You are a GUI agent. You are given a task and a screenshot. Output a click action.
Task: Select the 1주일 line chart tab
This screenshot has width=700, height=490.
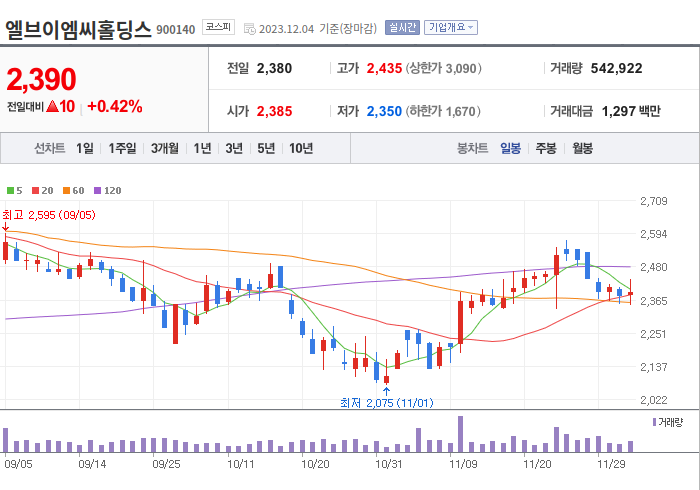[122, 148]
